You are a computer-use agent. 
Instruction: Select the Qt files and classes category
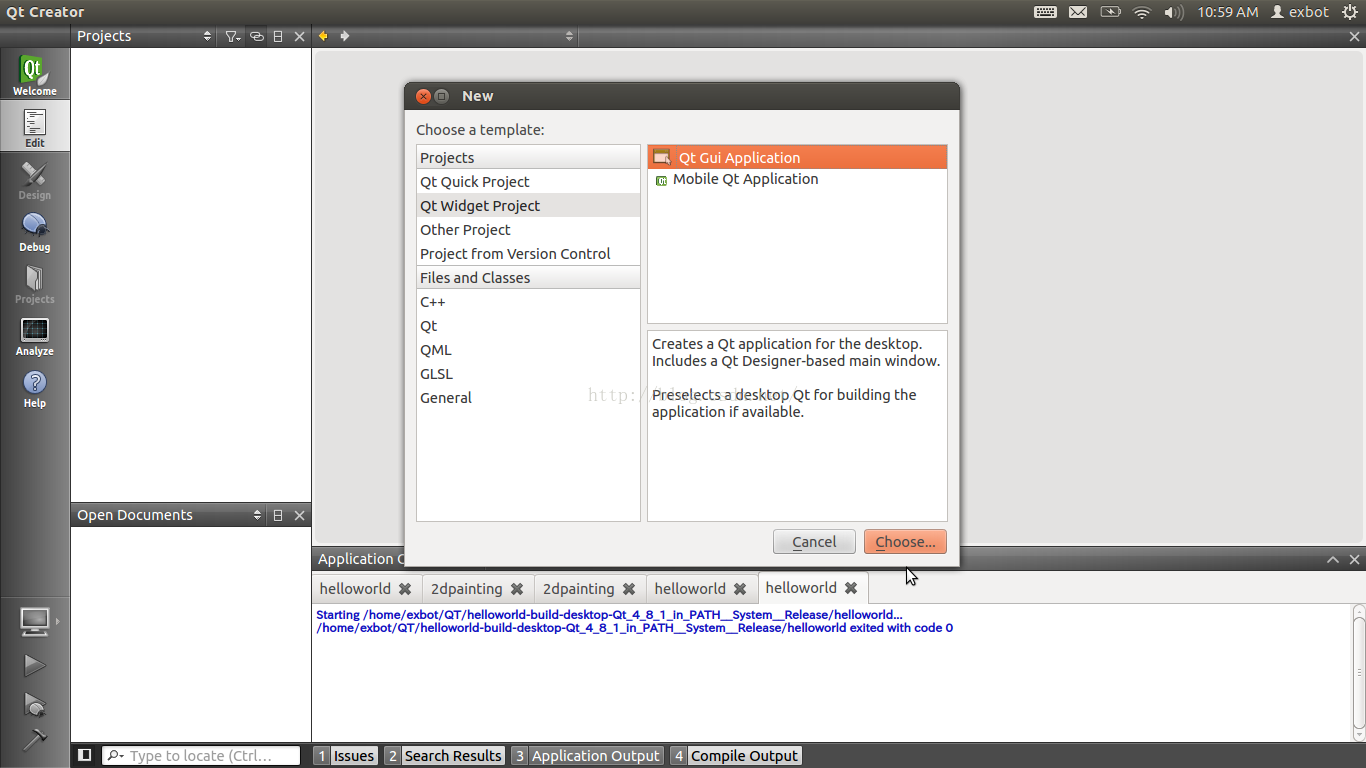(528, 326)
